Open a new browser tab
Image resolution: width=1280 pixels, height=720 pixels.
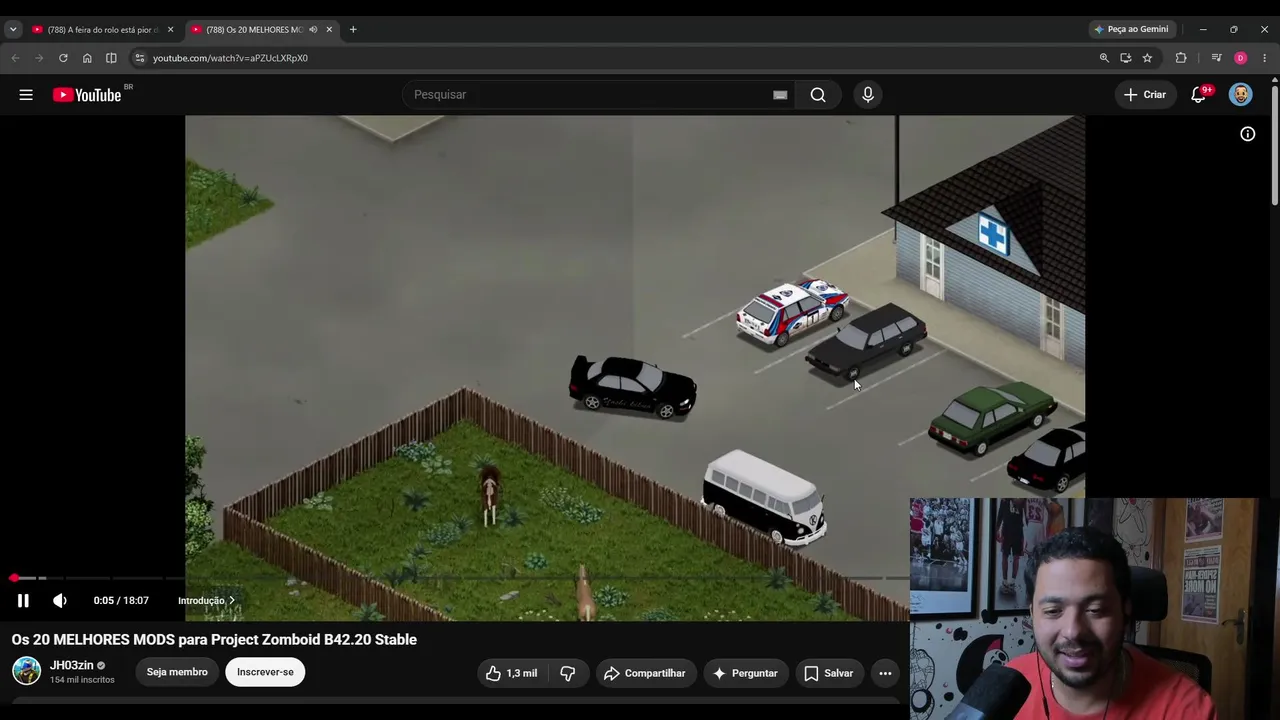tap(353, 30)
